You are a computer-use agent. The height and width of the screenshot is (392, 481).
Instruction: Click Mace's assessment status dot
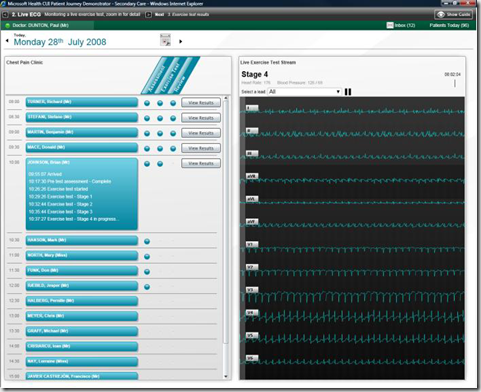click(x=147, y=149)
